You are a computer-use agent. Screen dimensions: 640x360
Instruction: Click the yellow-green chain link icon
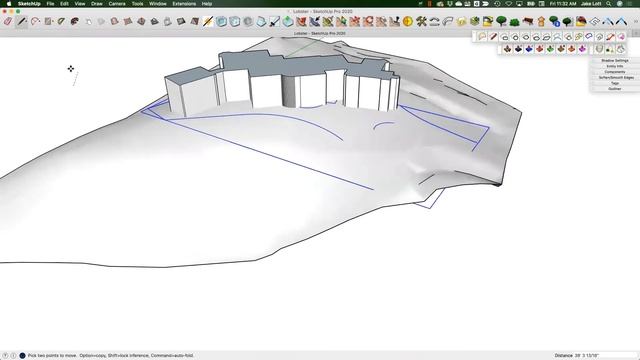tap(578, 37)
